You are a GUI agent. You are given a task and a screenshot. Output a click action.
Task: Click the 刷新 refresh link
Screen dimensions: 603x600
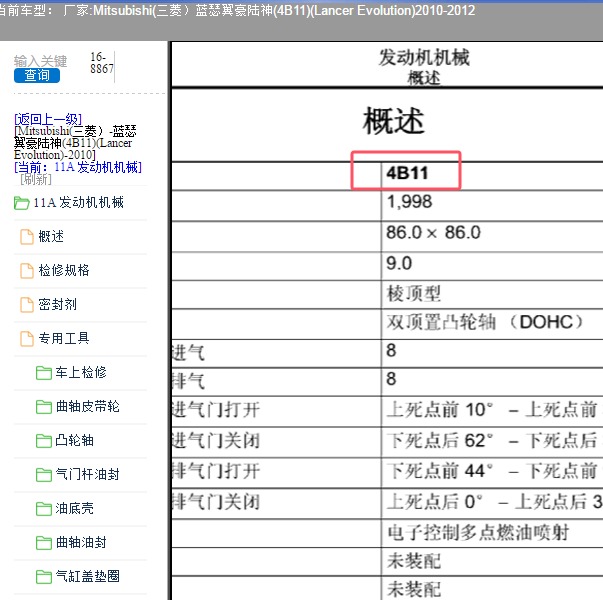[x=36, y=179]
